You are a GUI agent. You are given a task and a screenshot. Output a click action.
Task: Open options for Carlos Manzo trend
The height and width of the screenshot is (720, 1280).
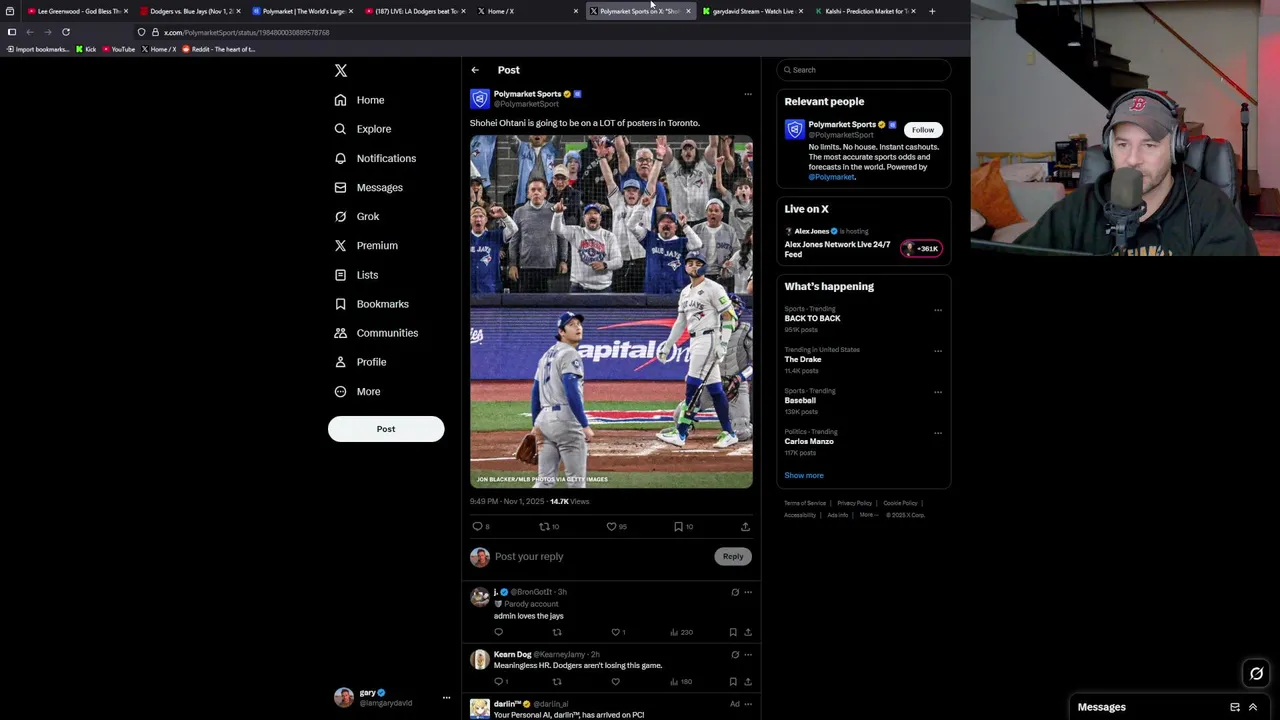(938, 433)
